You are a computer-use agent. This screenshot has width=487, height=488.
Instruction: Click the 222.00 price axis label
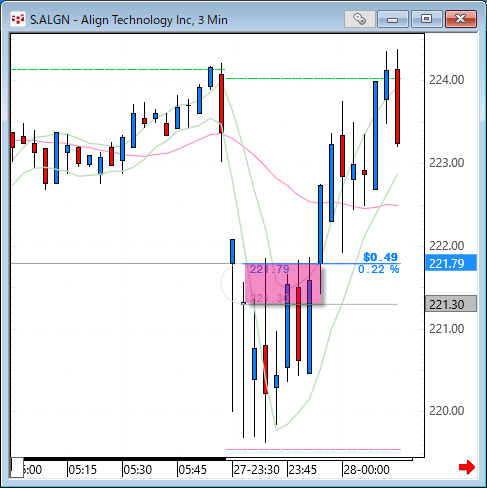[x=446, y=246]
